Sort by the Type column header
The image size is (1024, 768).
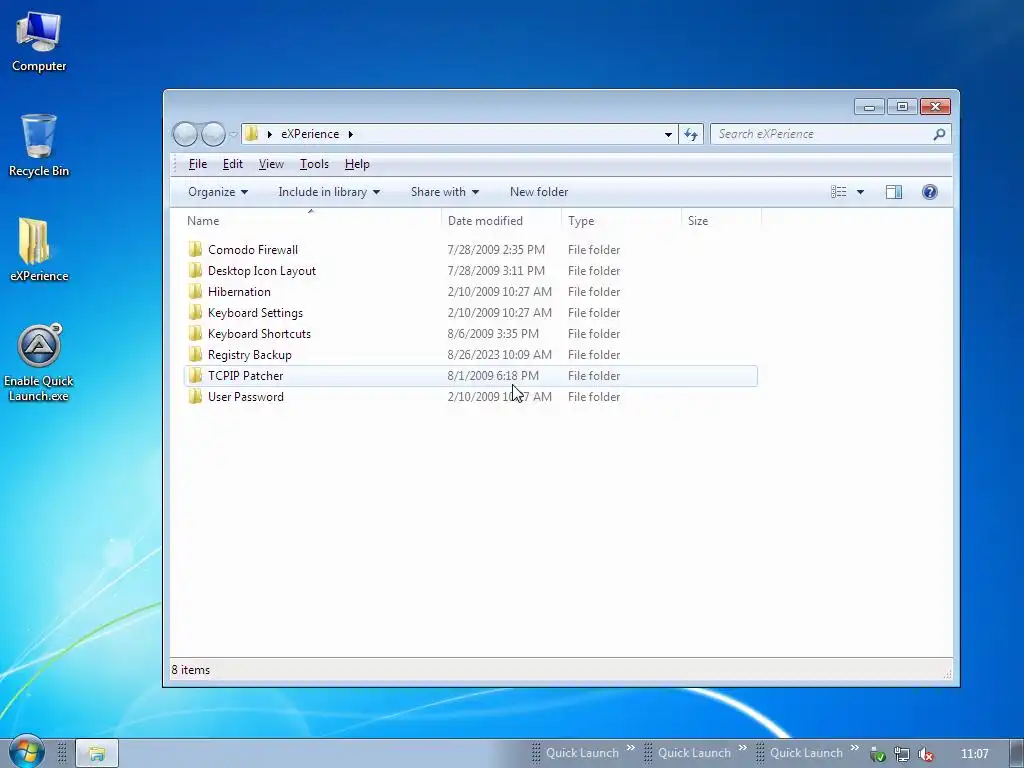[x=621, y=221]
